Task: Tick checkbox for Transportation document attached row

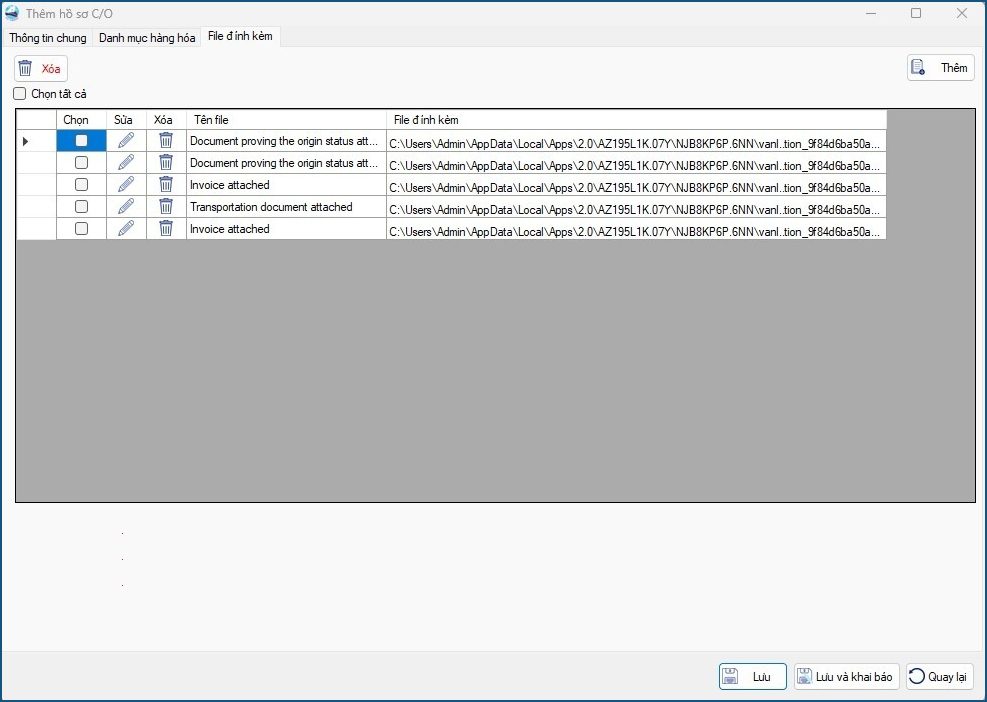Action: [82, 207]
